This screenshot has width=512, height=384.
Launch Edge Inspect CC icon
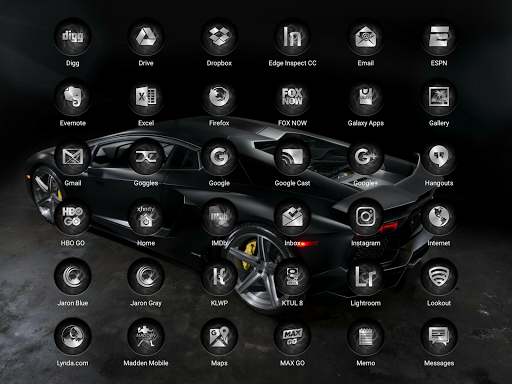pos(292,37)
